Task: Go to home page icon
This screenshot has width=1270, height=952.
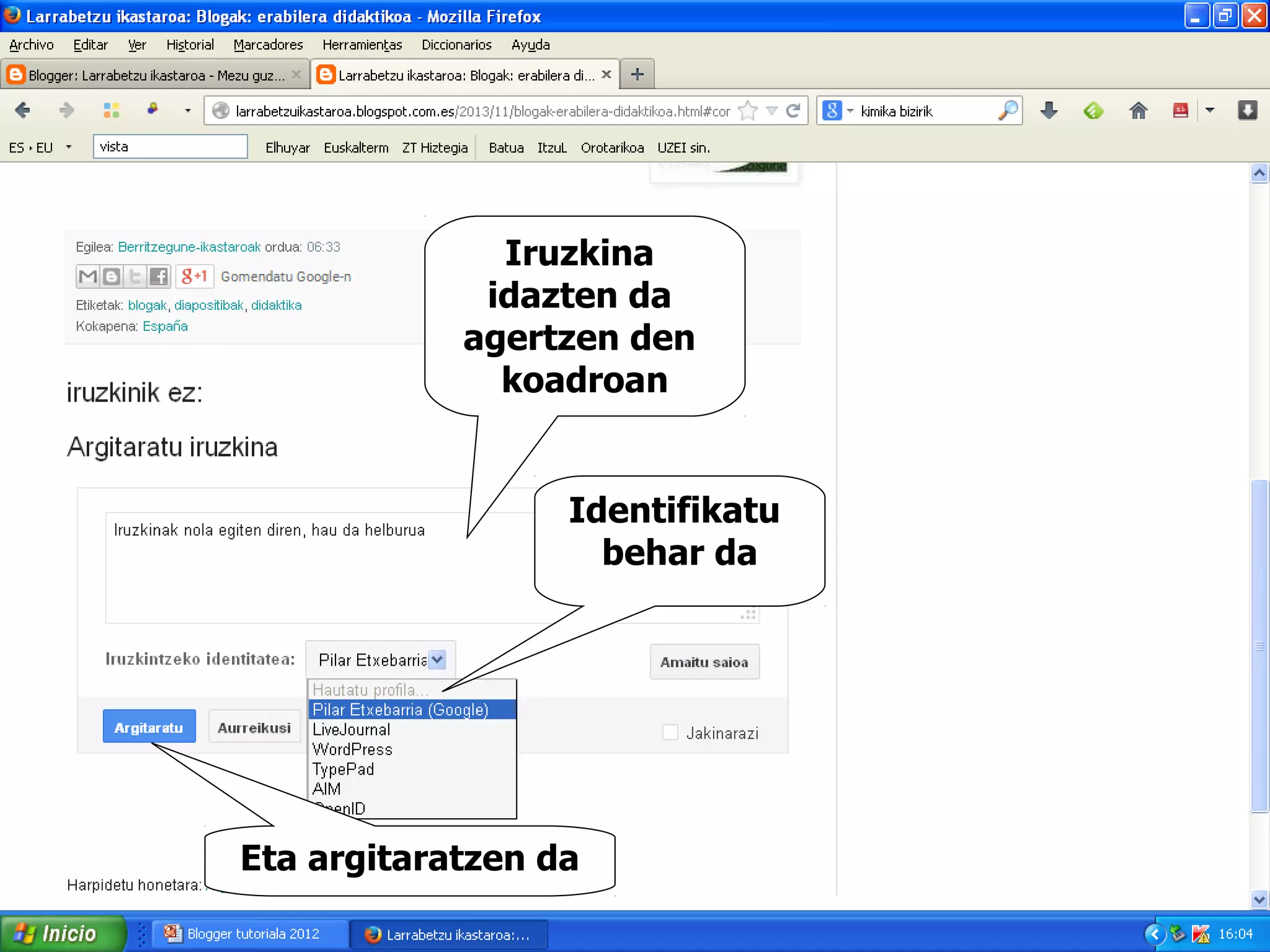Action: tap(1138, 111)
